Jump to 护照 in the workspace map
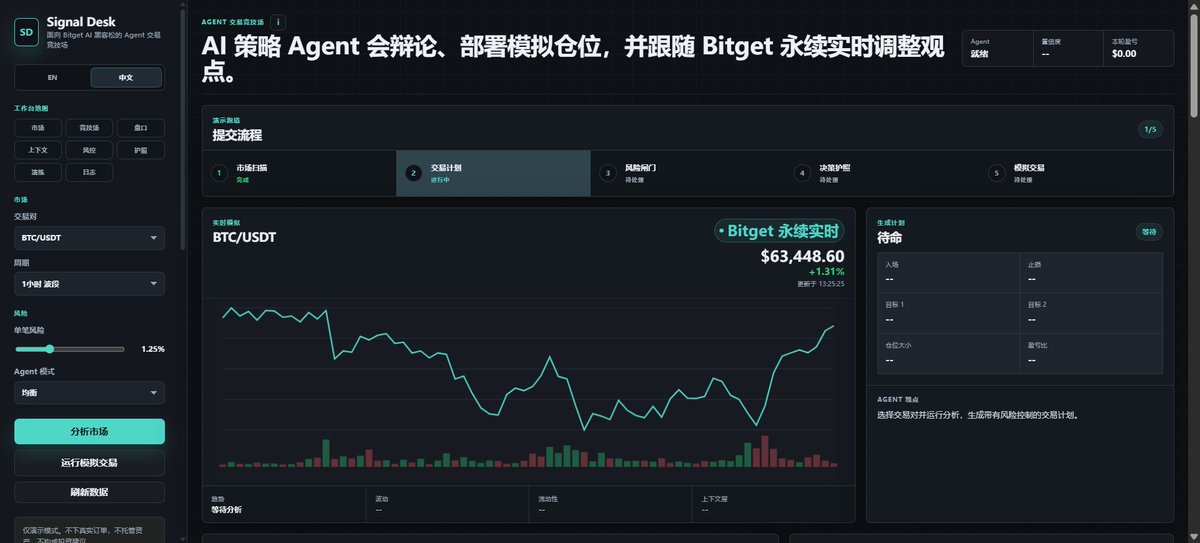Image resolution: width=1200 pixels, height=543 pixels. click(140, 150)
